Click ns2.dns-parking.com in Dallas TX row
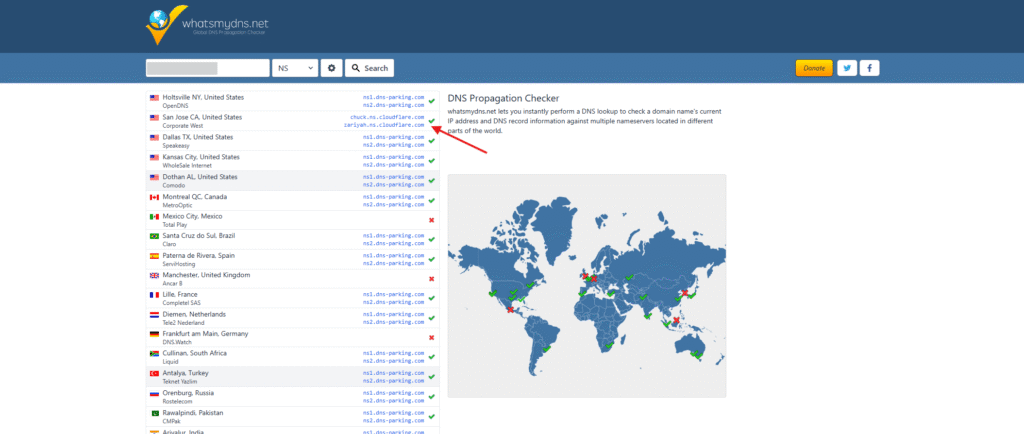The image size is (1024, 434). coord(394,145)
